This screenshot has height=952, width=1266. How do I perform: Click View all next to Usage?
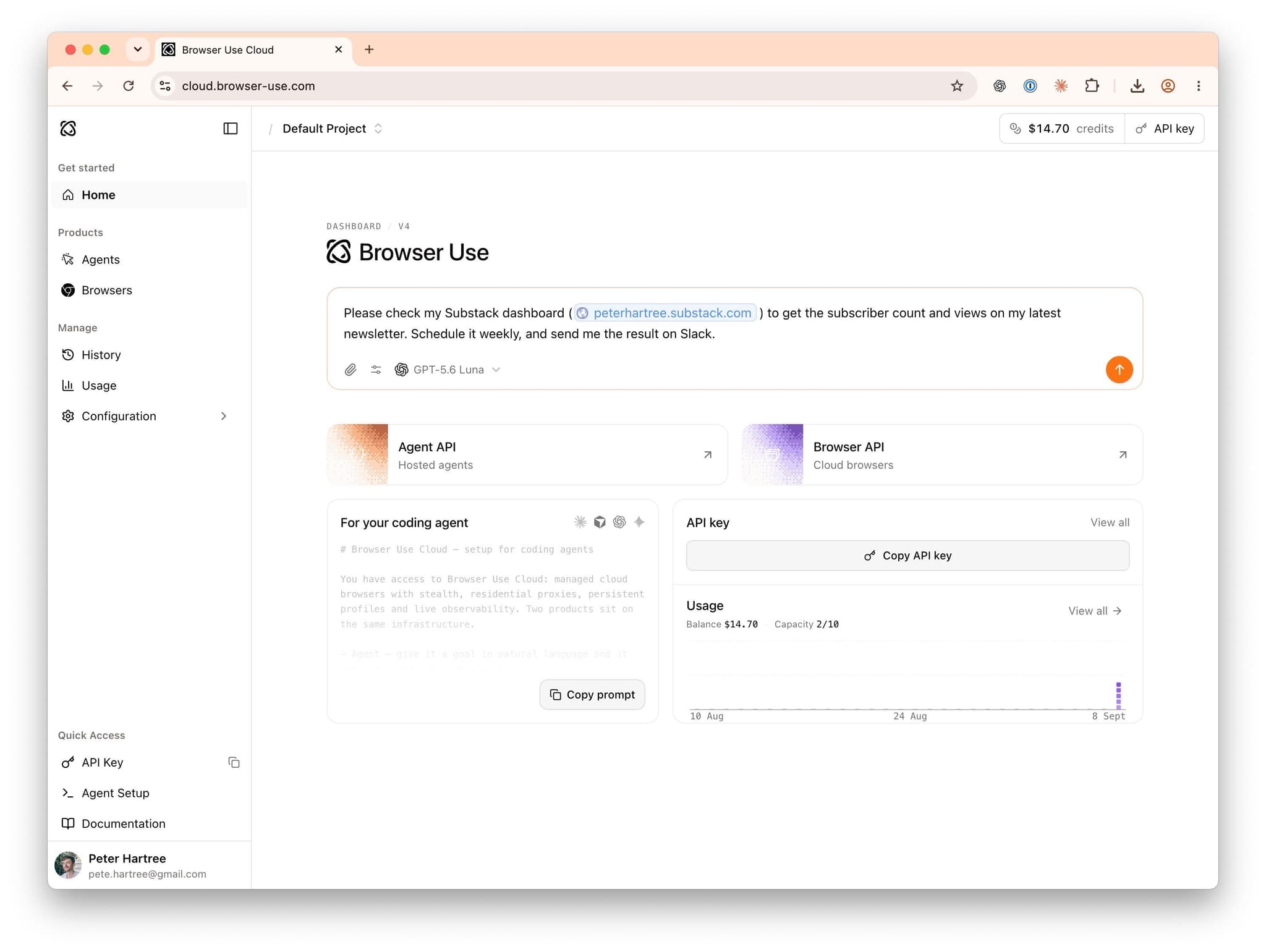[x=1095, y=611]
